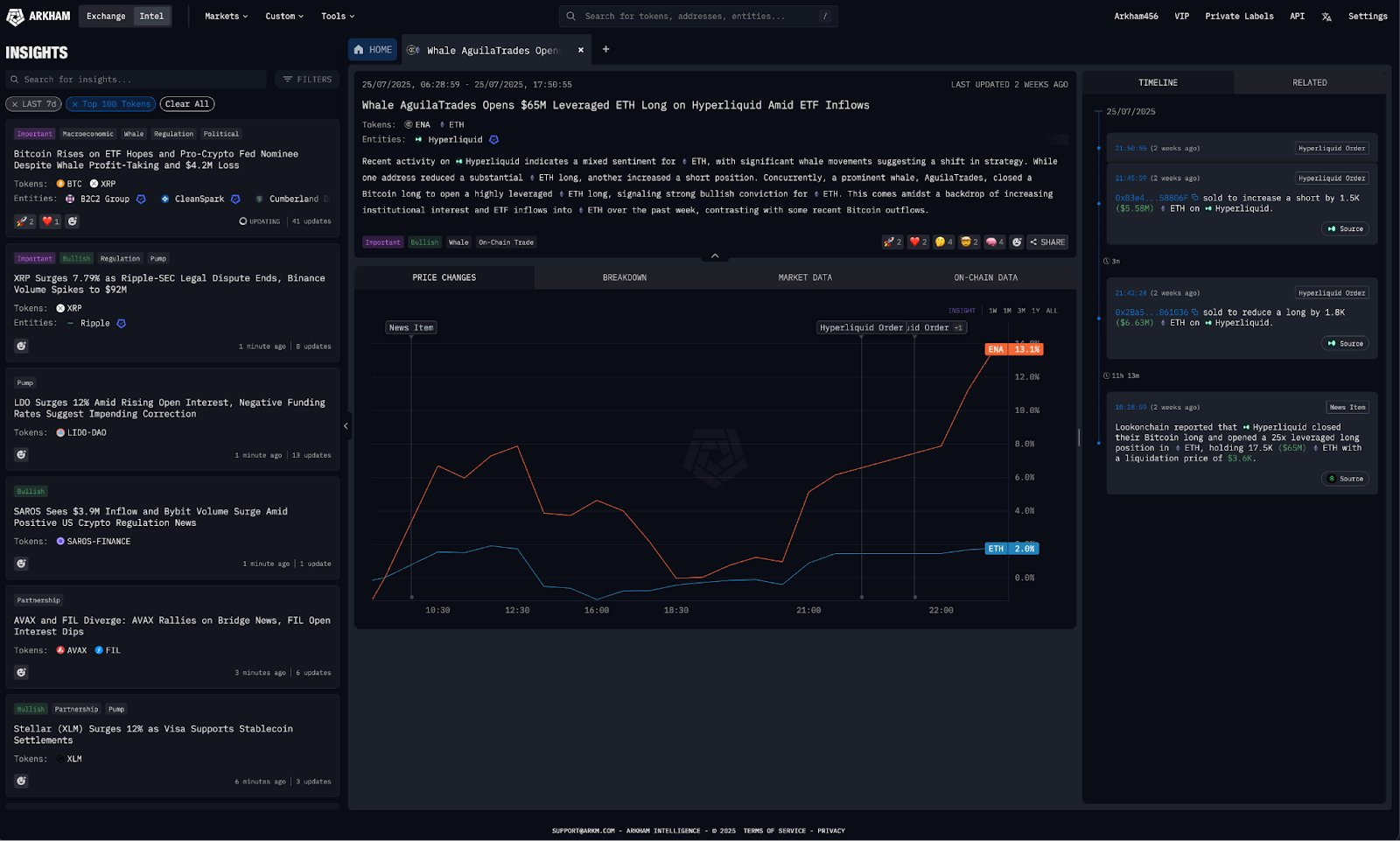The image size is (1400, 841).
Task: Click the Hyperliquid Order chart marker label
Action: coord(861,327)
